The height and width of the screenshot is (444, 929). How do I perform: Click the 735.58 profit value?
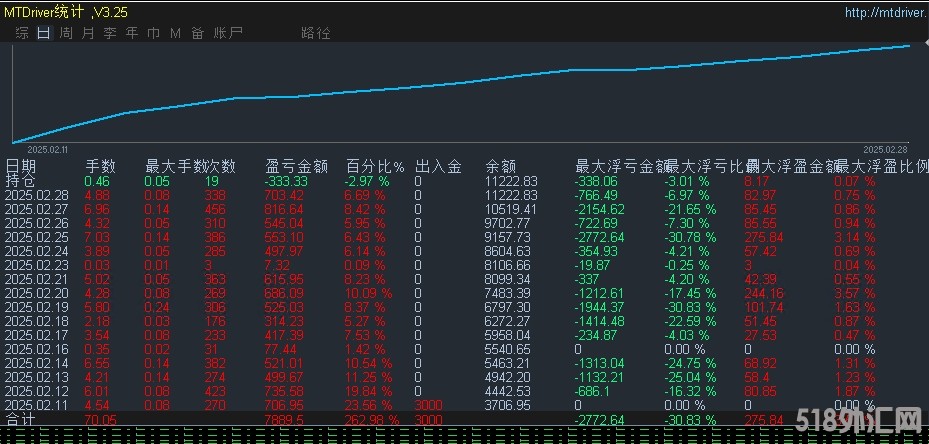[x=284, y=392]
